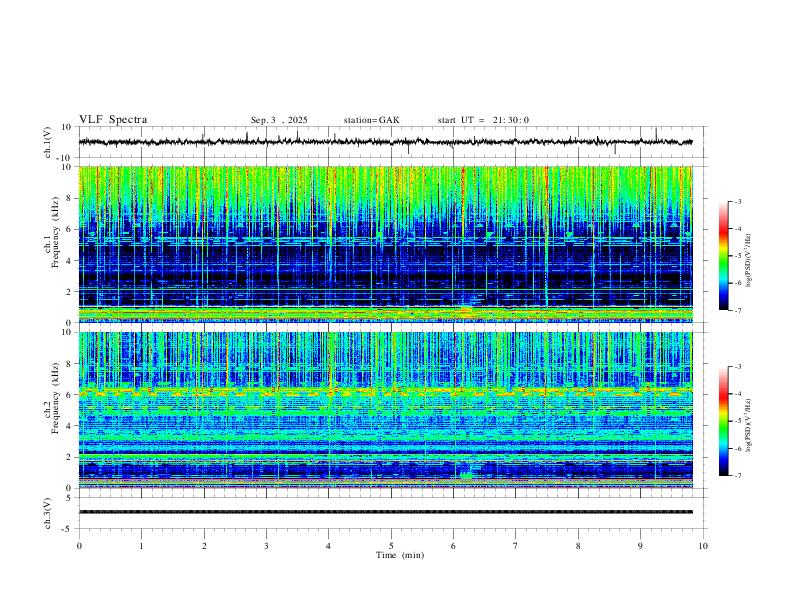Click the "ch.3(V)" axis label
This screenshot has height=612, width=792.
48,514
